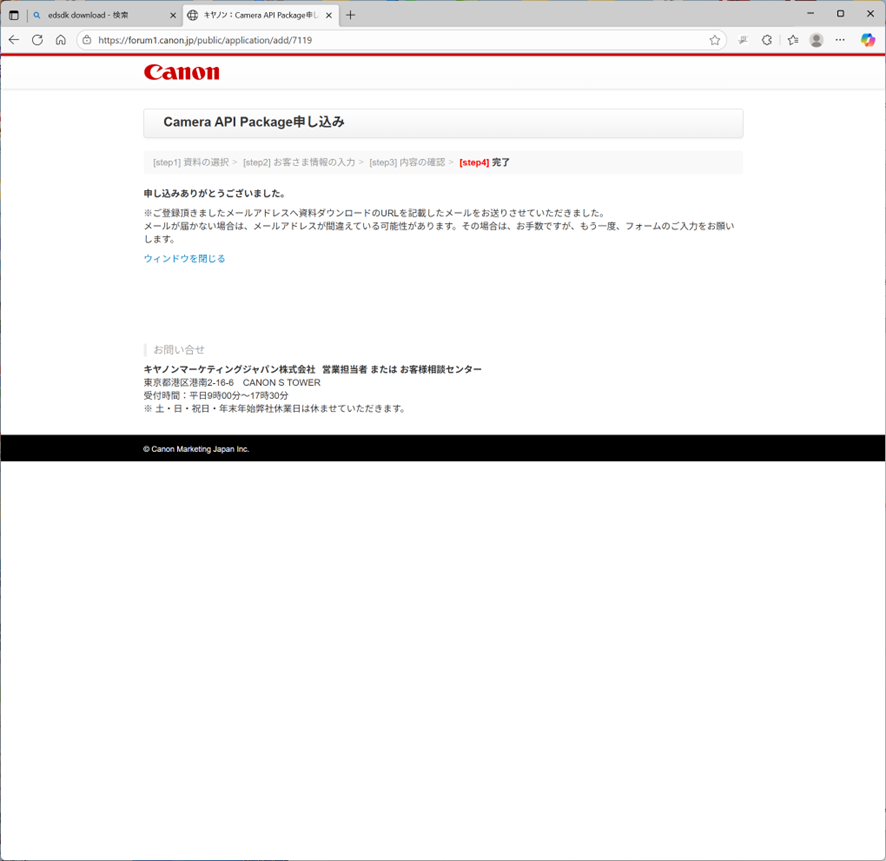Add this page to favorites with star

714,40
